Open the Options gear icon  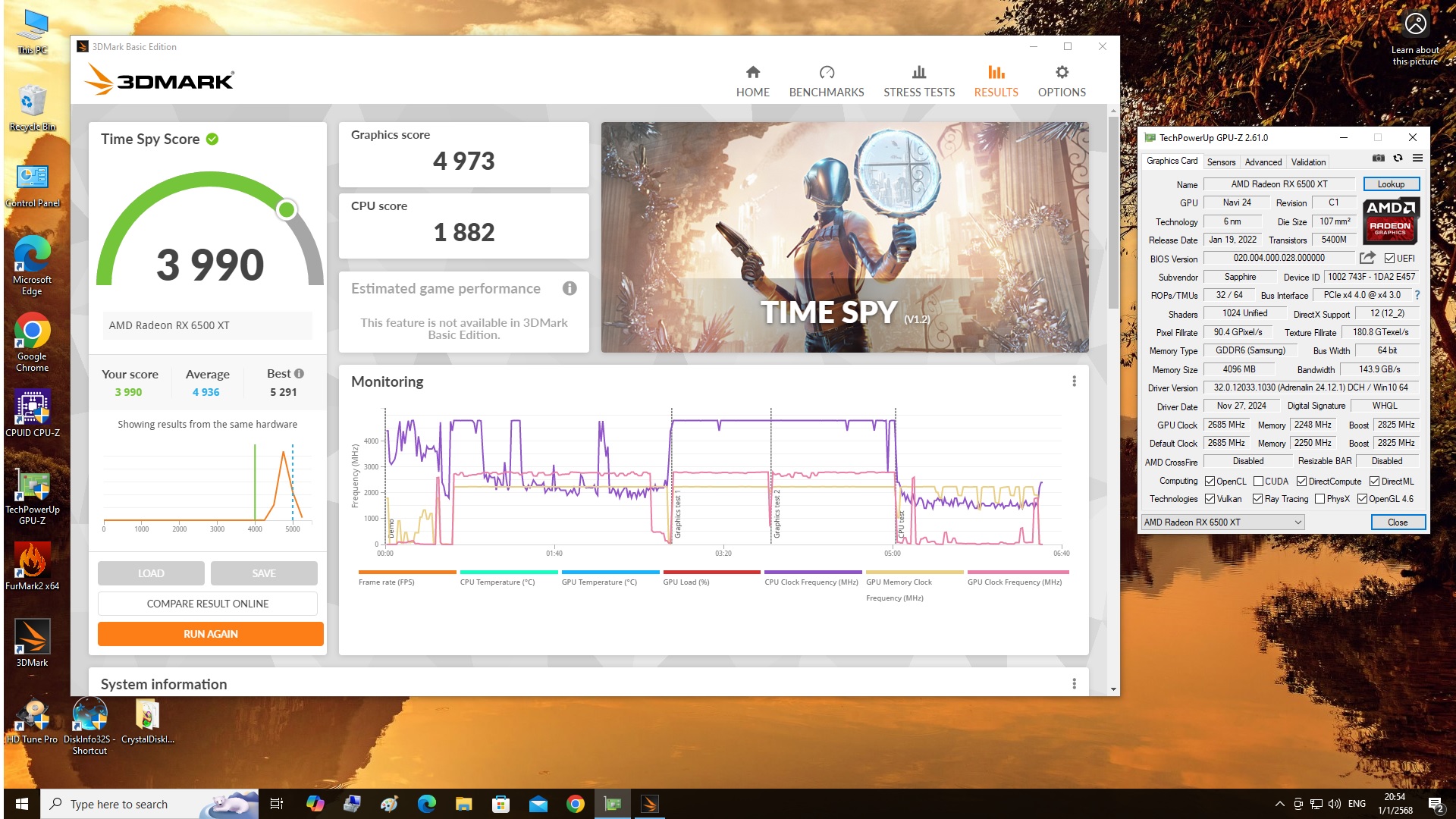[1061, 73]
